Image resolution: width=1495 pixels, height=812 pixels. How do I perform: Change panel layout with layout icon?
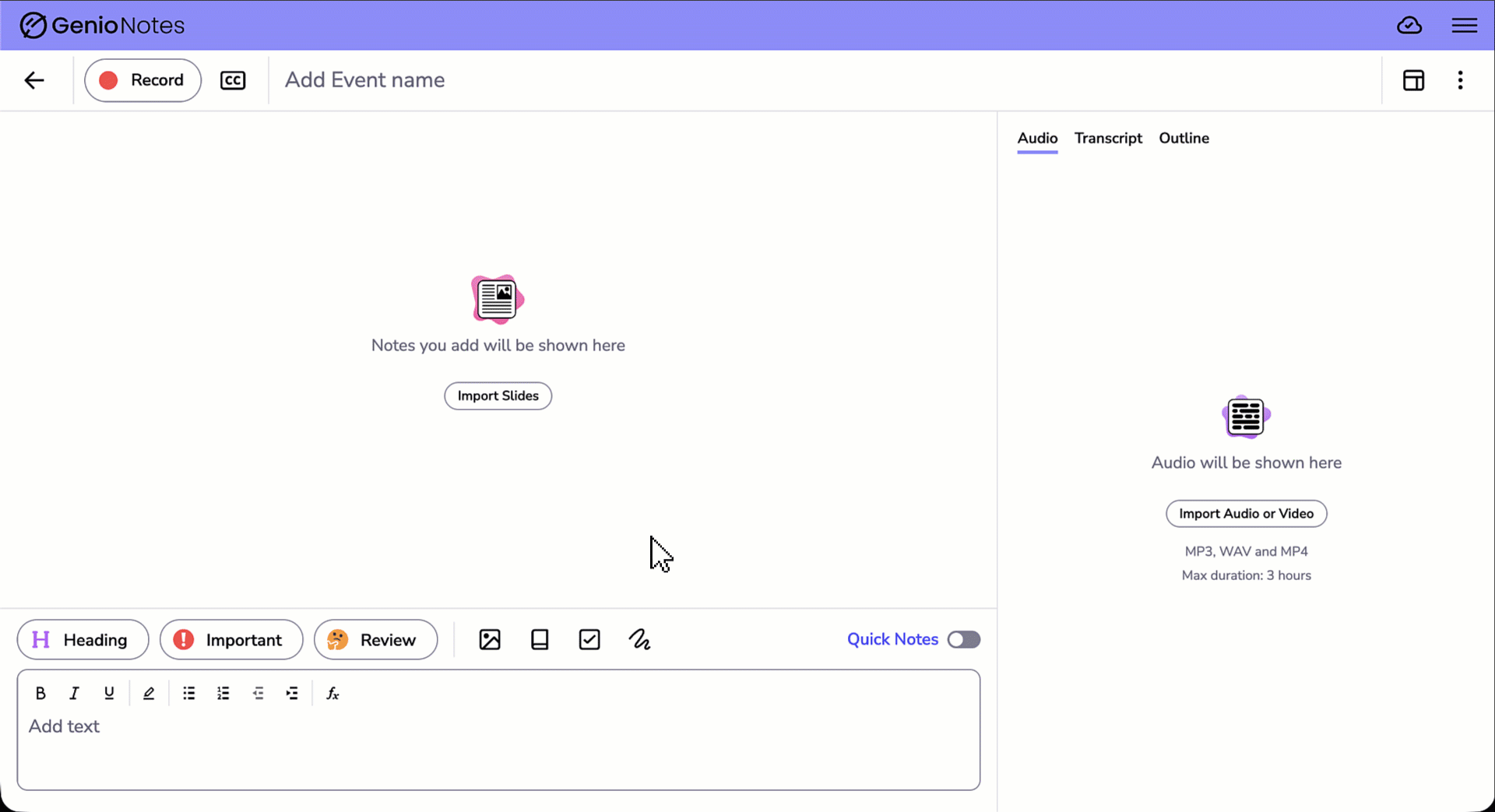click(1414, 80)
